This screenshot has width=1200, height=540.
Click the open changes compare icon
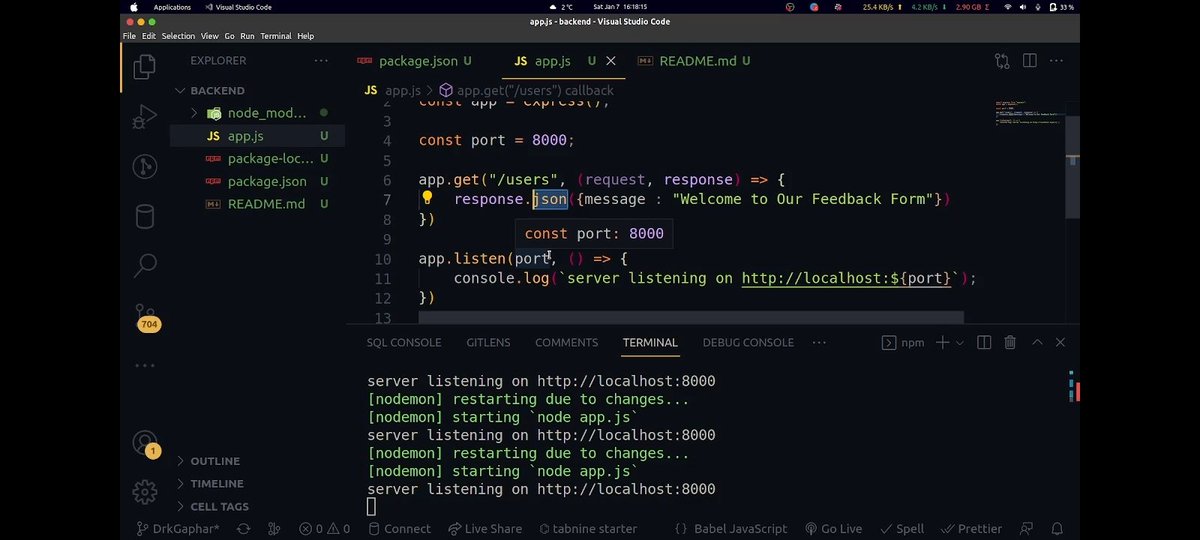pos(1002,61)
